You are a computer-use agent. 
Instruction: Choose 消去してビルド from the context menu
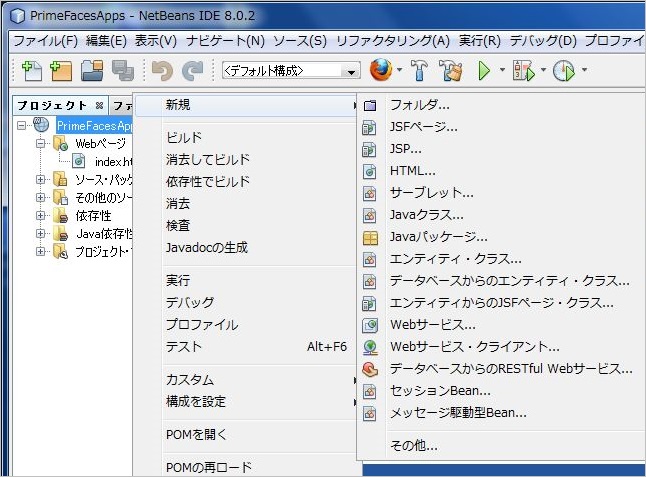[x=246, y=159]
